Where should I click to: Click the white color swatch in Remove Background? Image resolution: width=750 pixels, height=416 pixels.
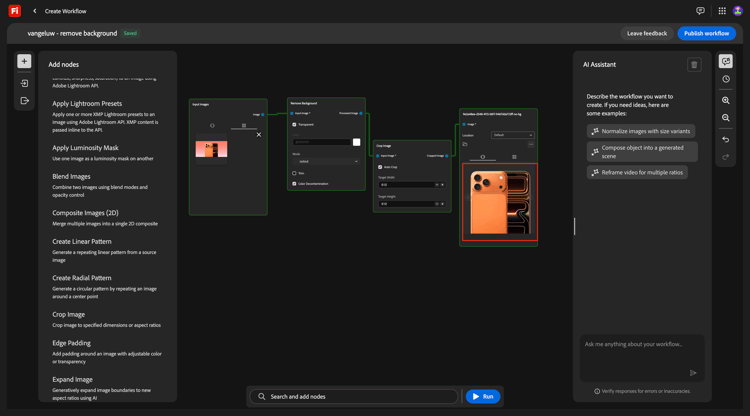(356, 142)
